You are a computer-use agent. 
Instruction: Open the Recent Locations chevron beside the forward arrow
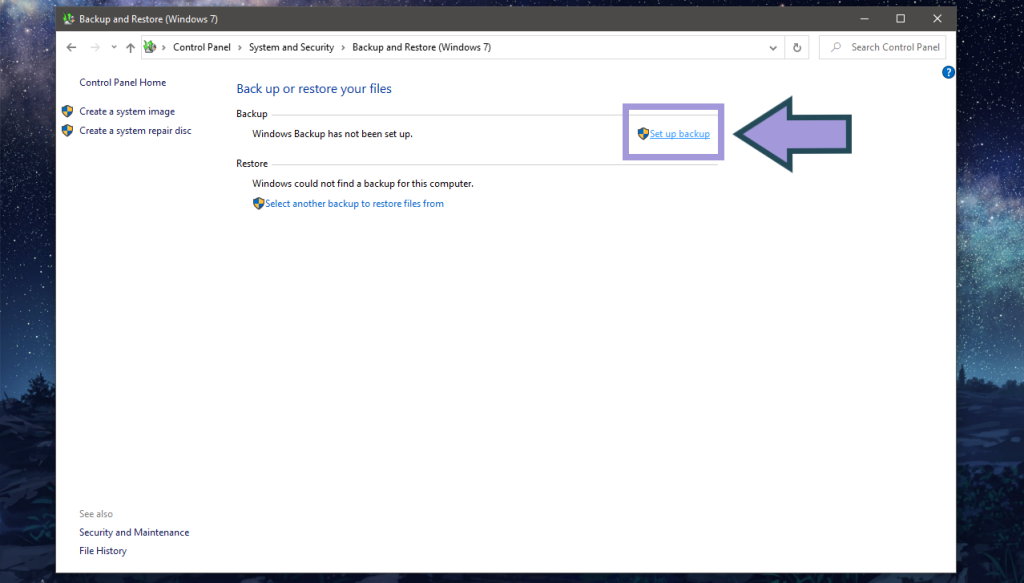click(x=113, y=47)
